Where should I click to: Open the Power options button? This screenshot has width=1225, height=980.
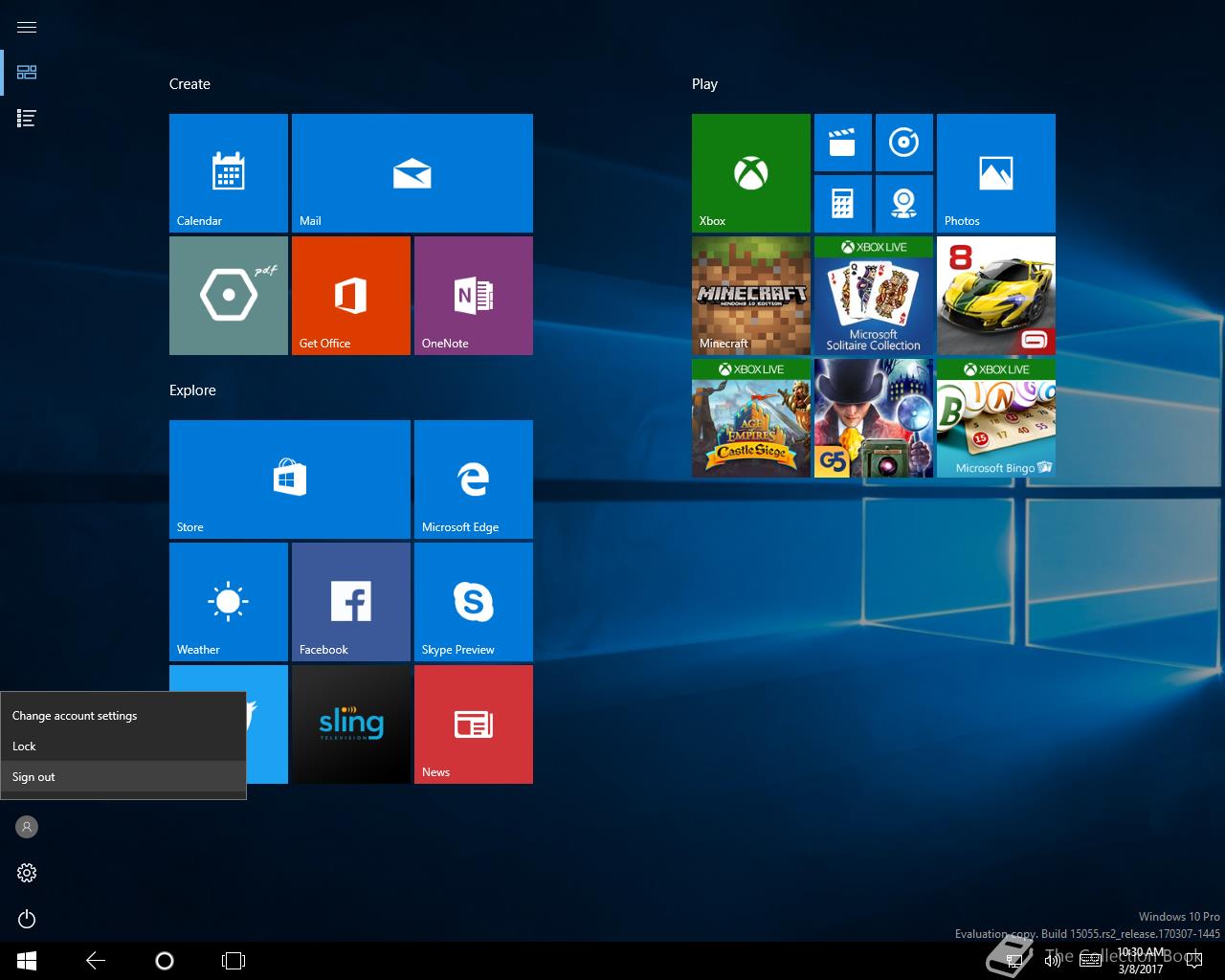click(x=27, y=919)
